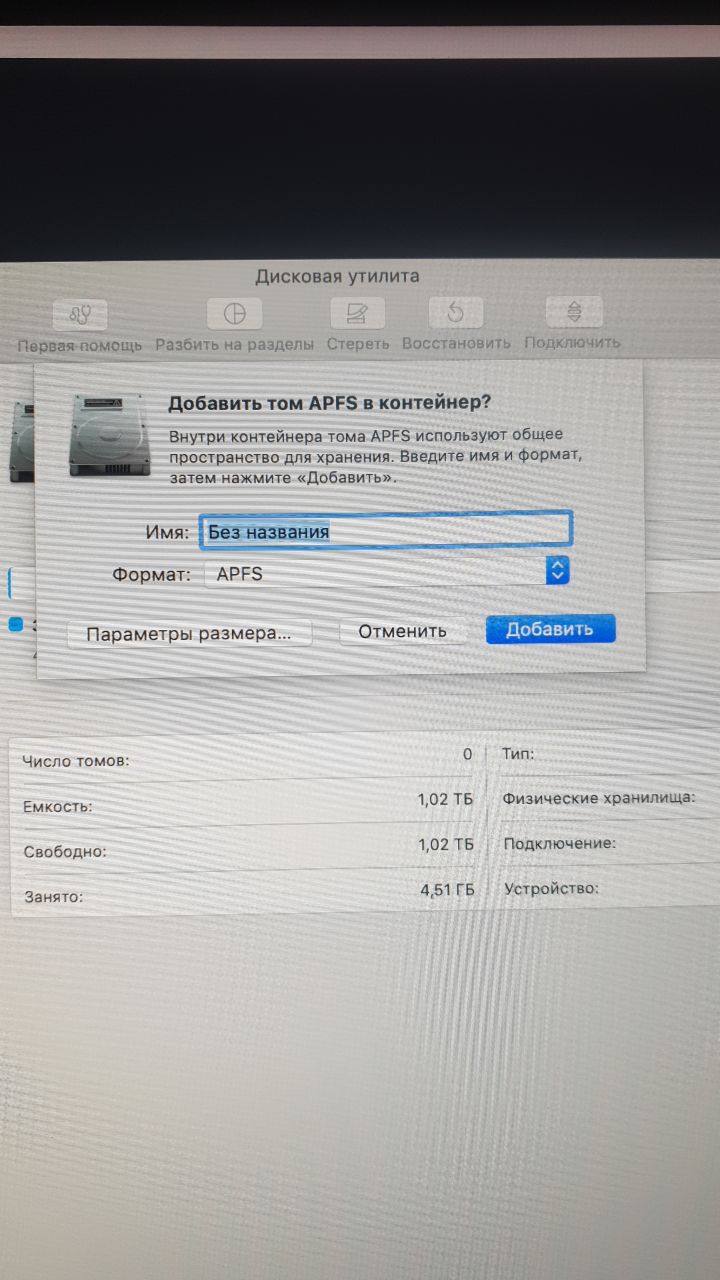This screenshot has height=1280, width=720.
Task: Click the Restore (Восстановить) arrow icon
Action: click(456, 313)
